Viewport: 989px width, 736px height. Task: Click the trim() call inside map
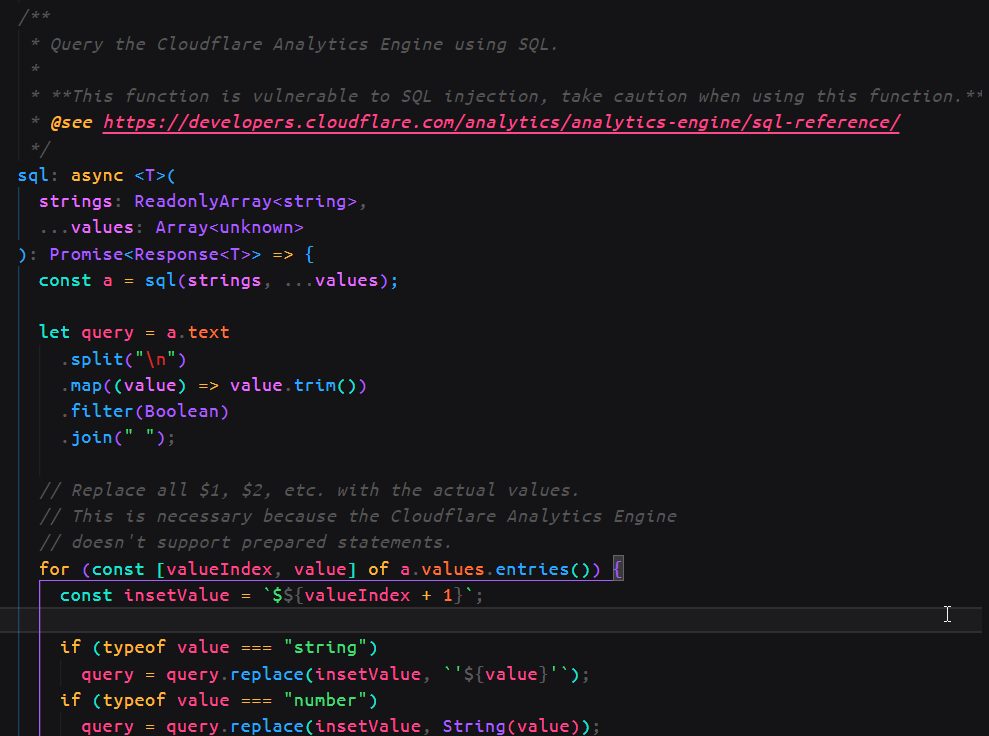tap(315, 385)
